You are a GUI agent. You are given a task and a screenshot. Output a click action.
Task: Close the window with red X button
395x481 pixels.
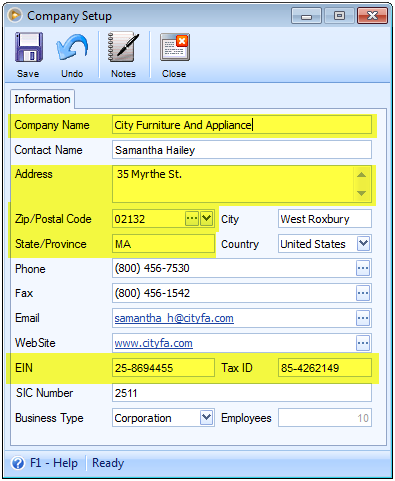(373, 16)
